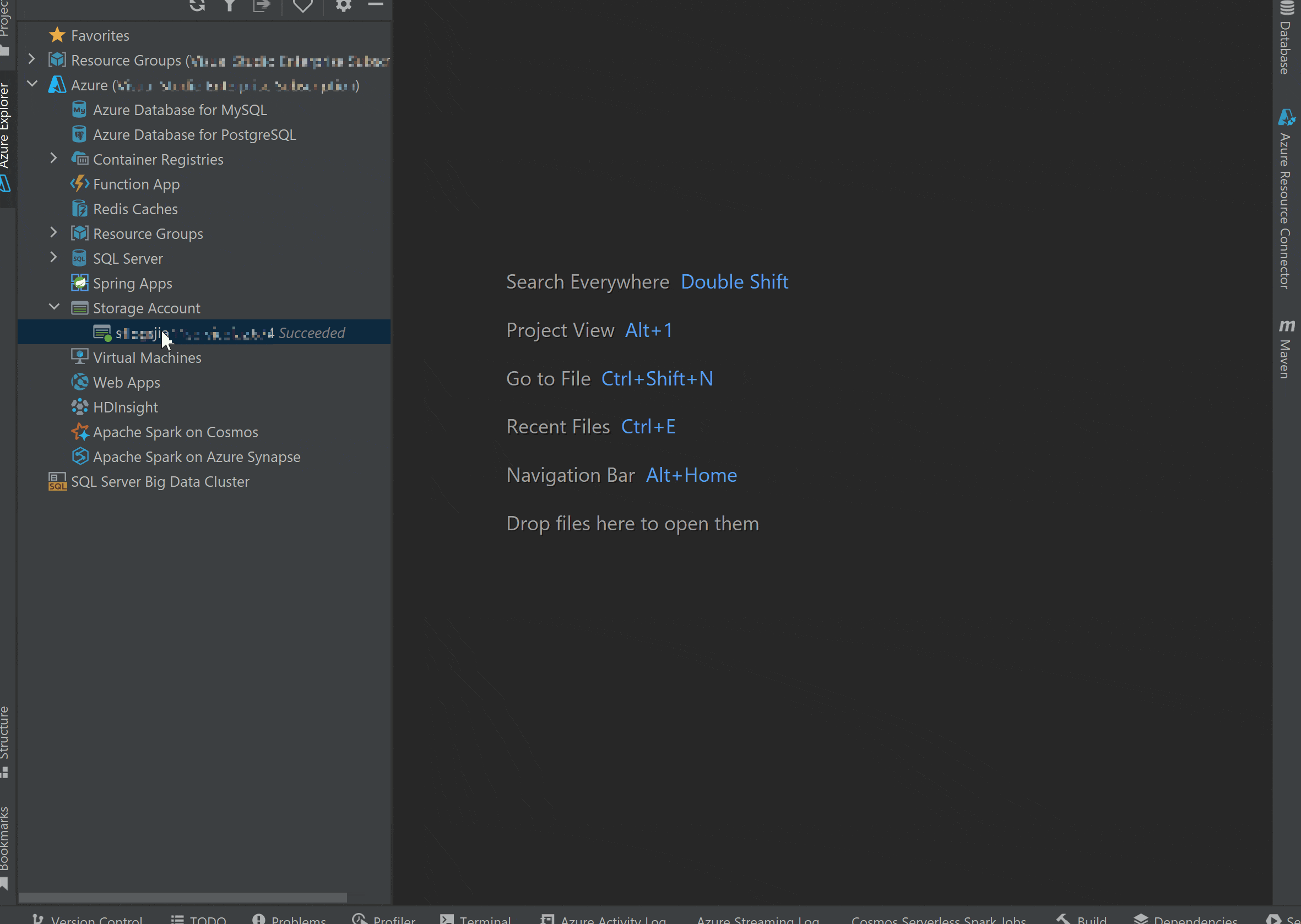Image resolution: width=1301 pixels, height=924 pixels.
Task: Select Redis Caches in the tree
Action: [x=135, y=209]
